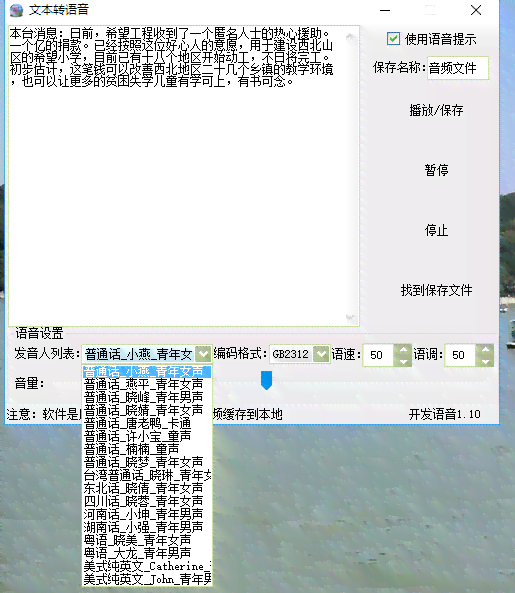This screenshot has width=515, height=593.
Task: Pick 粤语_大龙_青年男声 voice
Action: 147,553
